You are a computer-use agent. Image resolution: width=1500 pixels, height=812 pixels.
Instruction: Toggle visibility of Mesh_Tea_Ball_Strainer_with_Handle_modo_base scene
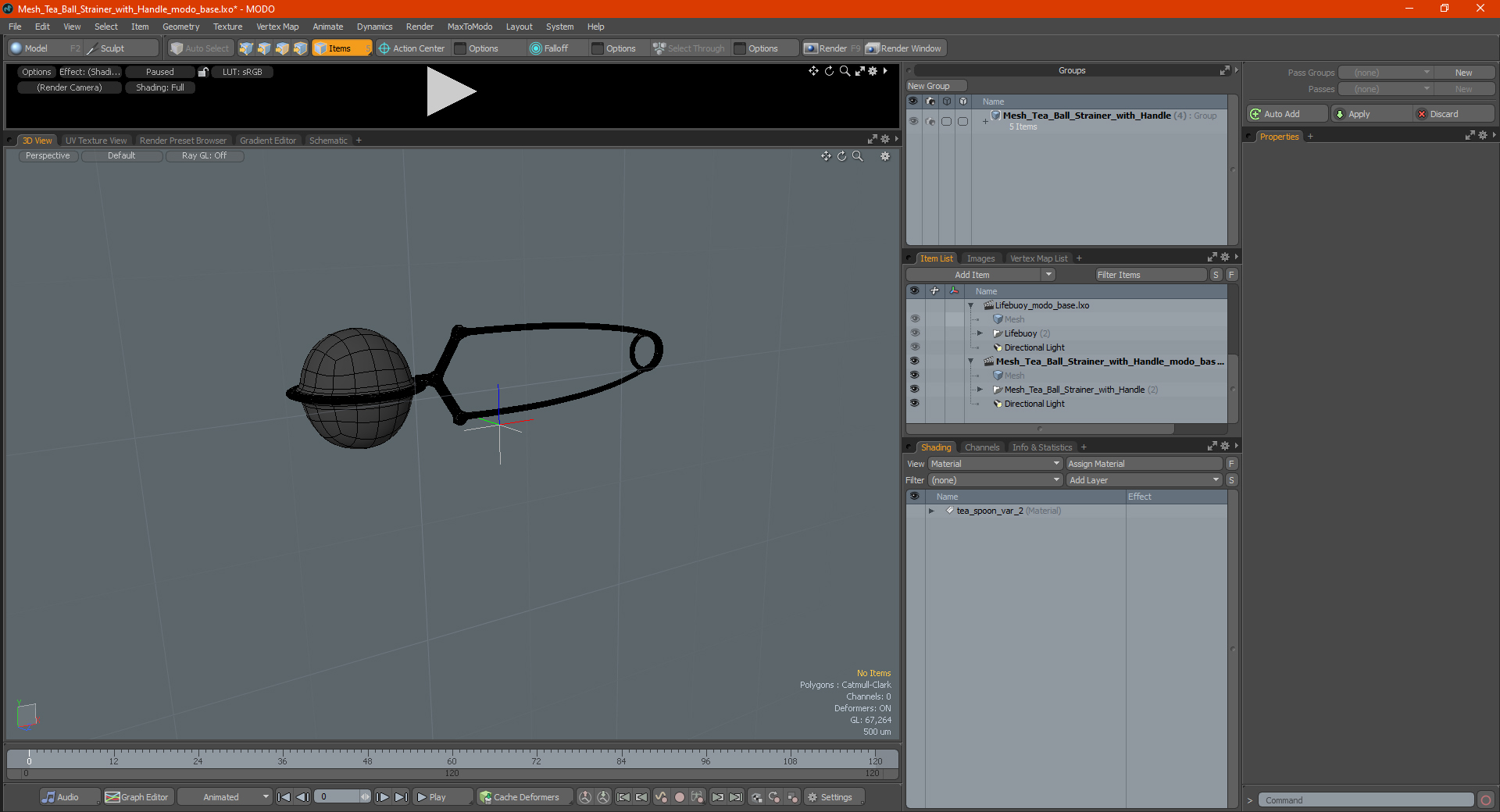pos(914,361)
